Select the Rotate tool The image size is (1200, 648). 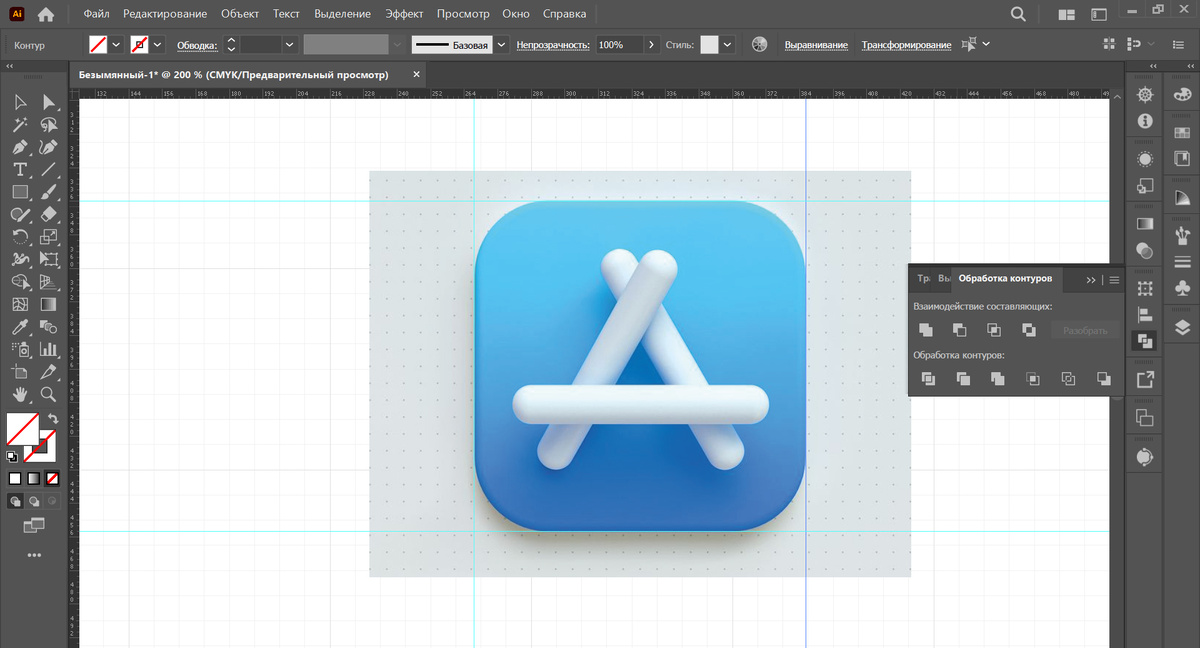20,237
